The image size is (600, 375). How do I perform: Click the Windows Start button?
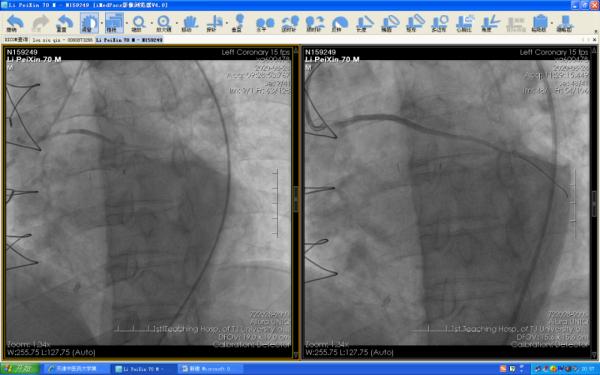tap(20, 369)
